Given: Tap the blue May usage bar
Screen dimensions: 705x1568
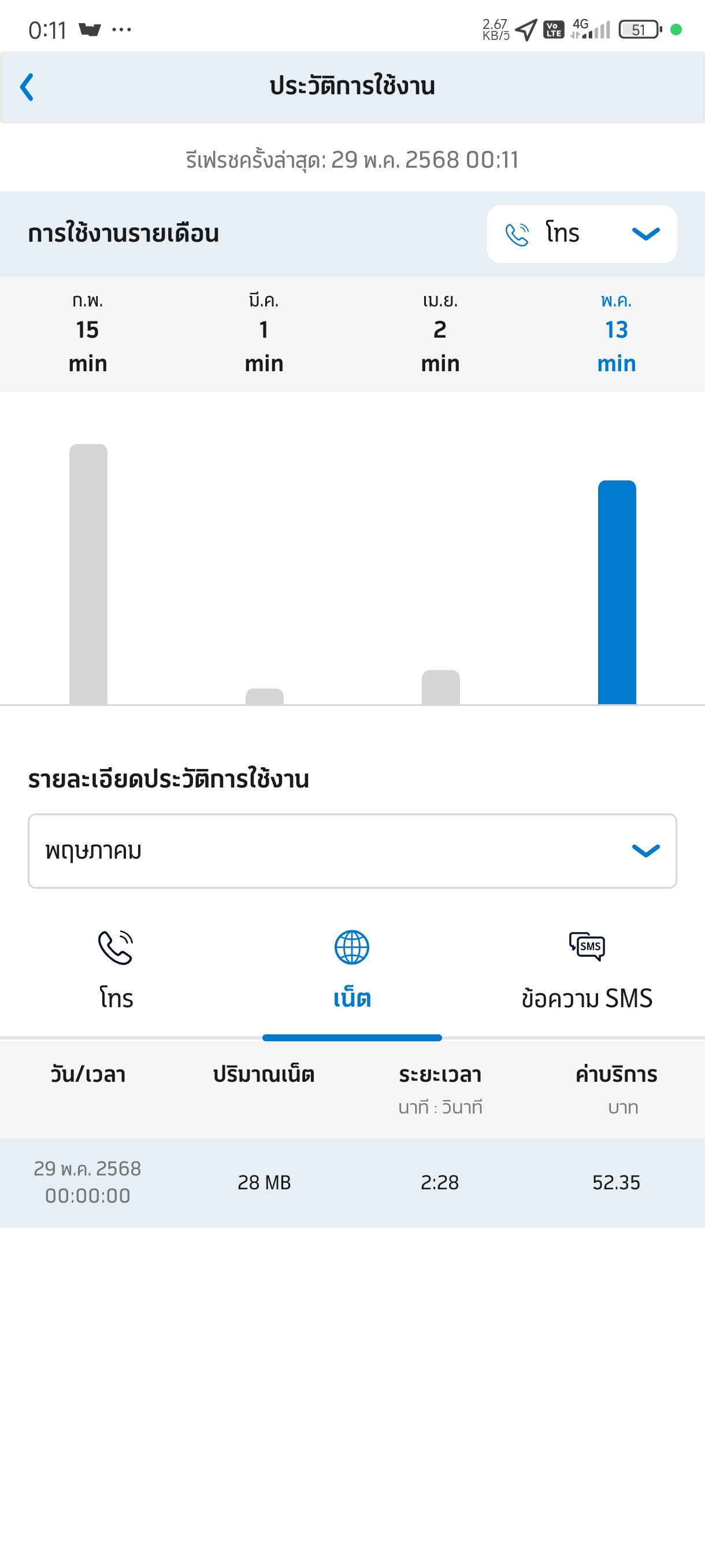Looking at the screenshot, I should (x=617, y=592).
